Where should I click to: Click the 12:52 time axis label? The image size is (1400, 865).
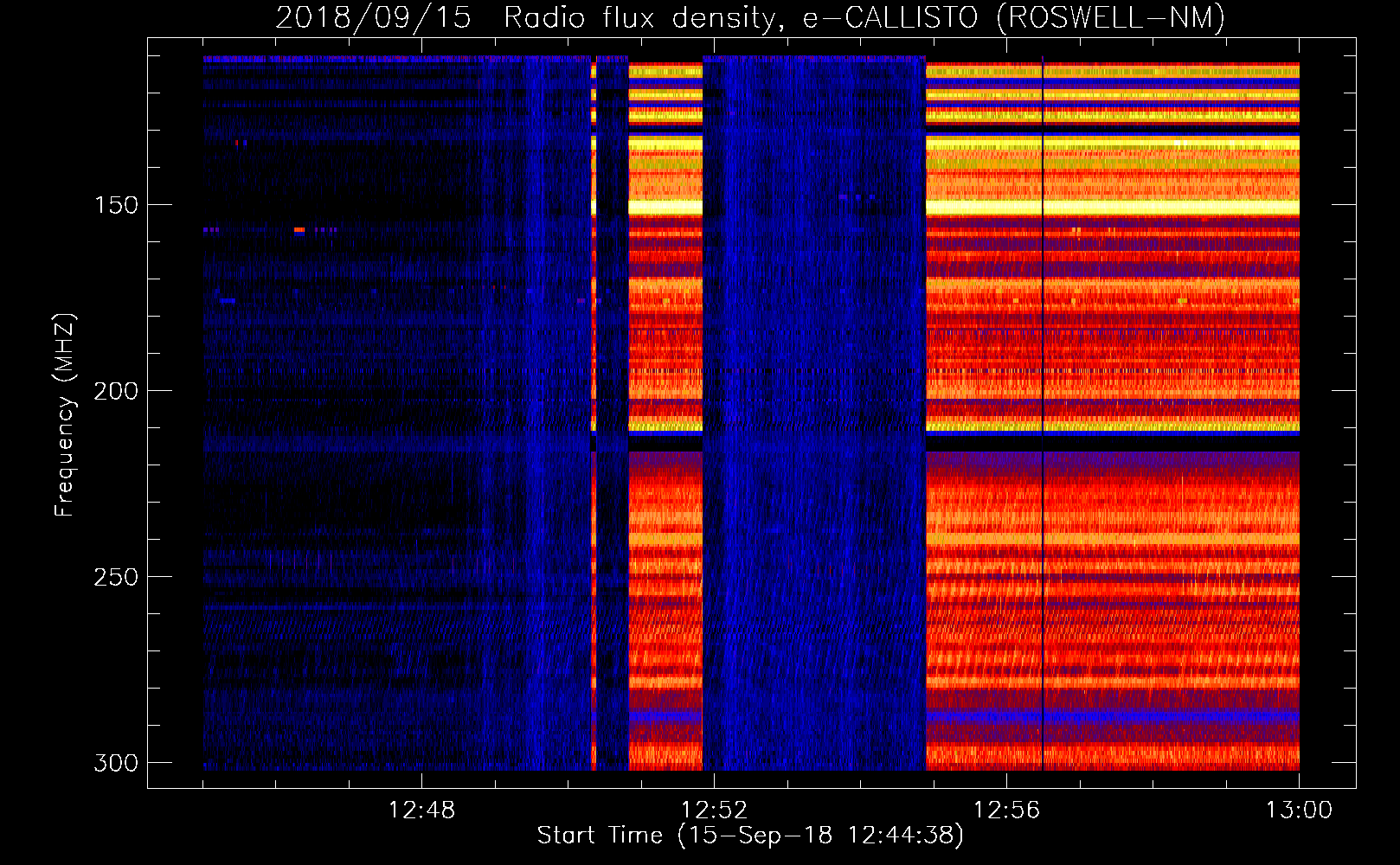[714, 811]
